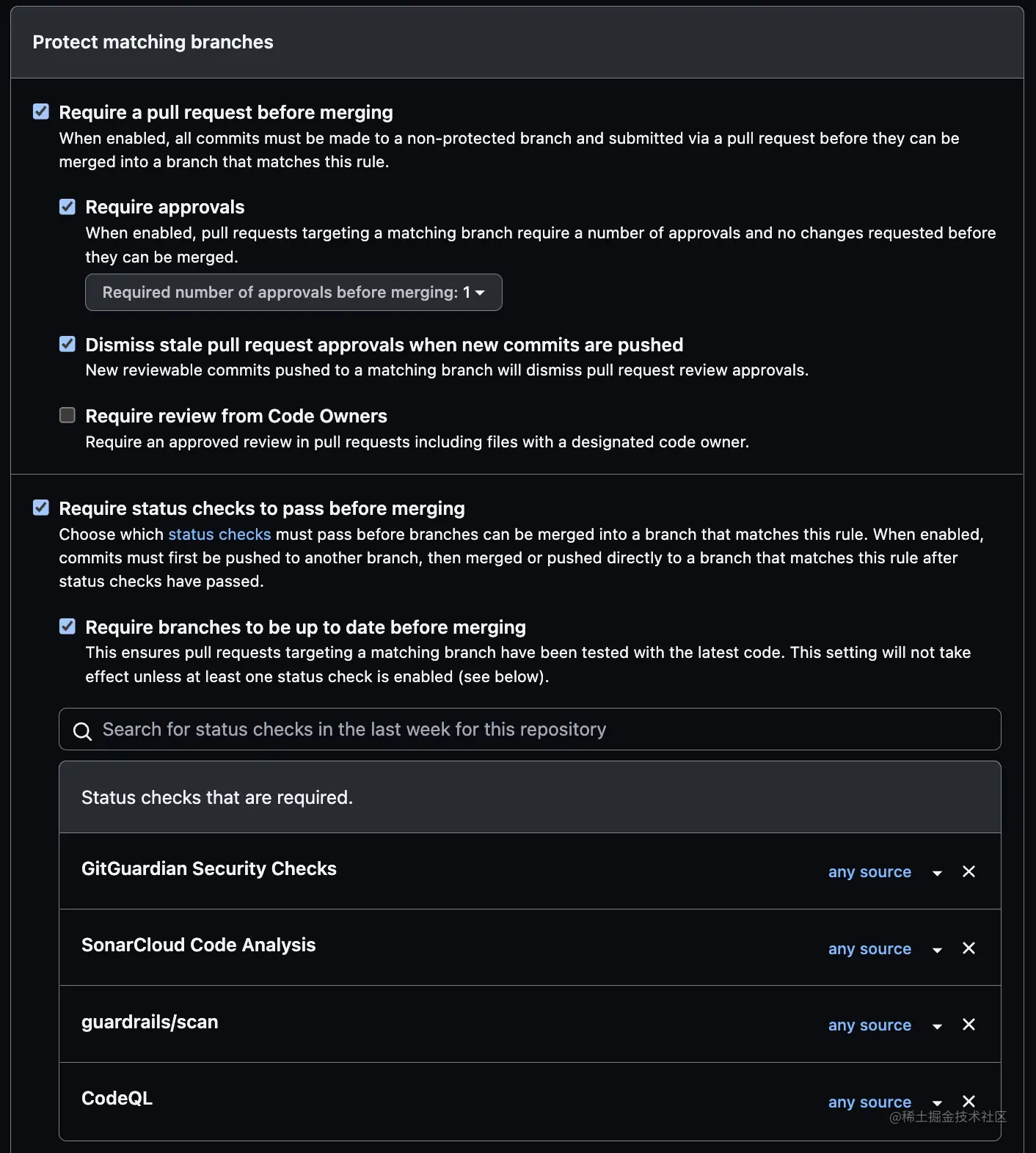1036x1153 pixels.
Task: Open the required number of approvals dropdown
Action: tap(293, 293)
